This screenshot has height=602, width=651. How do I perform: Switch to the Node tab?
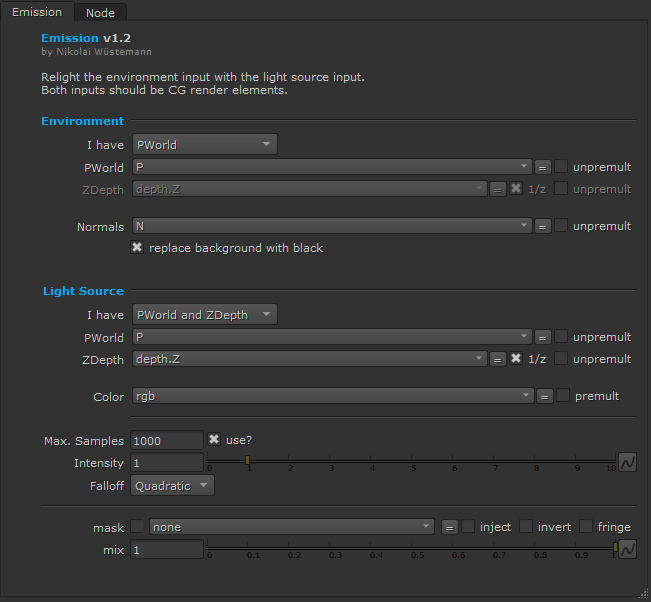[x=100, y=13]
